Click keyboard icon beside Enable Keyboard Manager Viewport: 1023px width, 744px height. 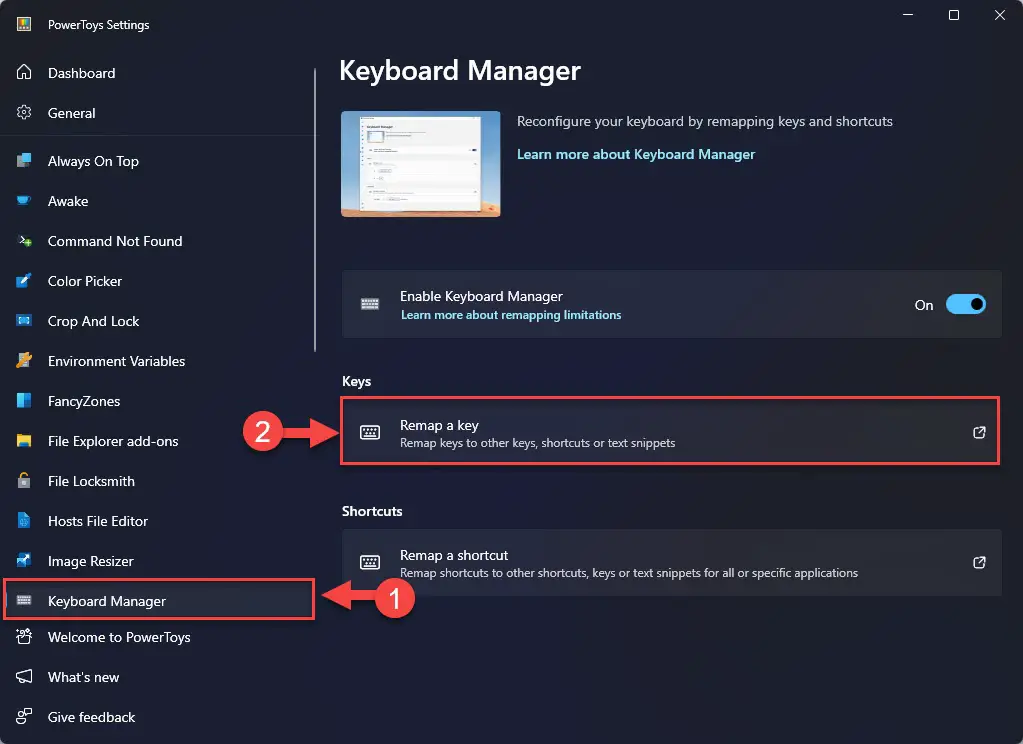click(370, 304)
